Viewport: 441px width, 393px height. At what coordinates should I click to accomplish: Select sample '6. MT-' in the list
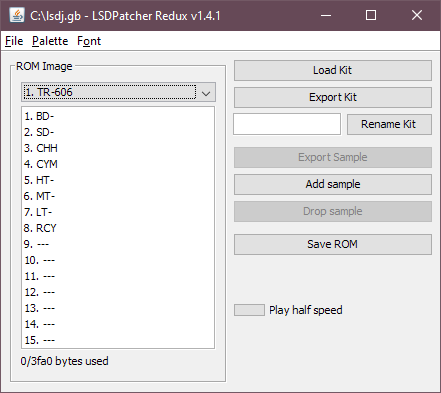point(118,196)
